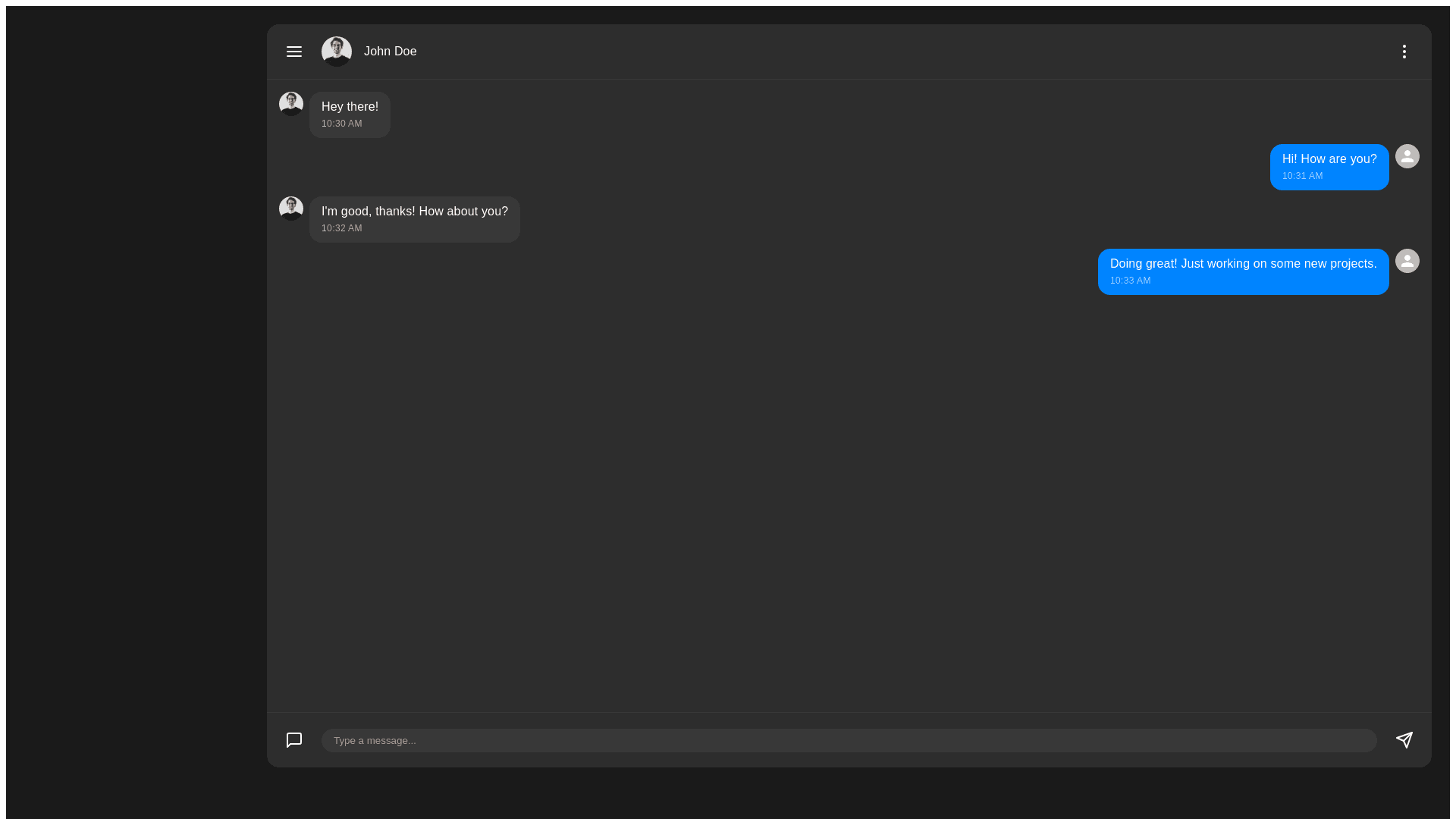Click the John Doe name in header
Viewport: 1456px width, 819px height.
(x=390, y=52)
